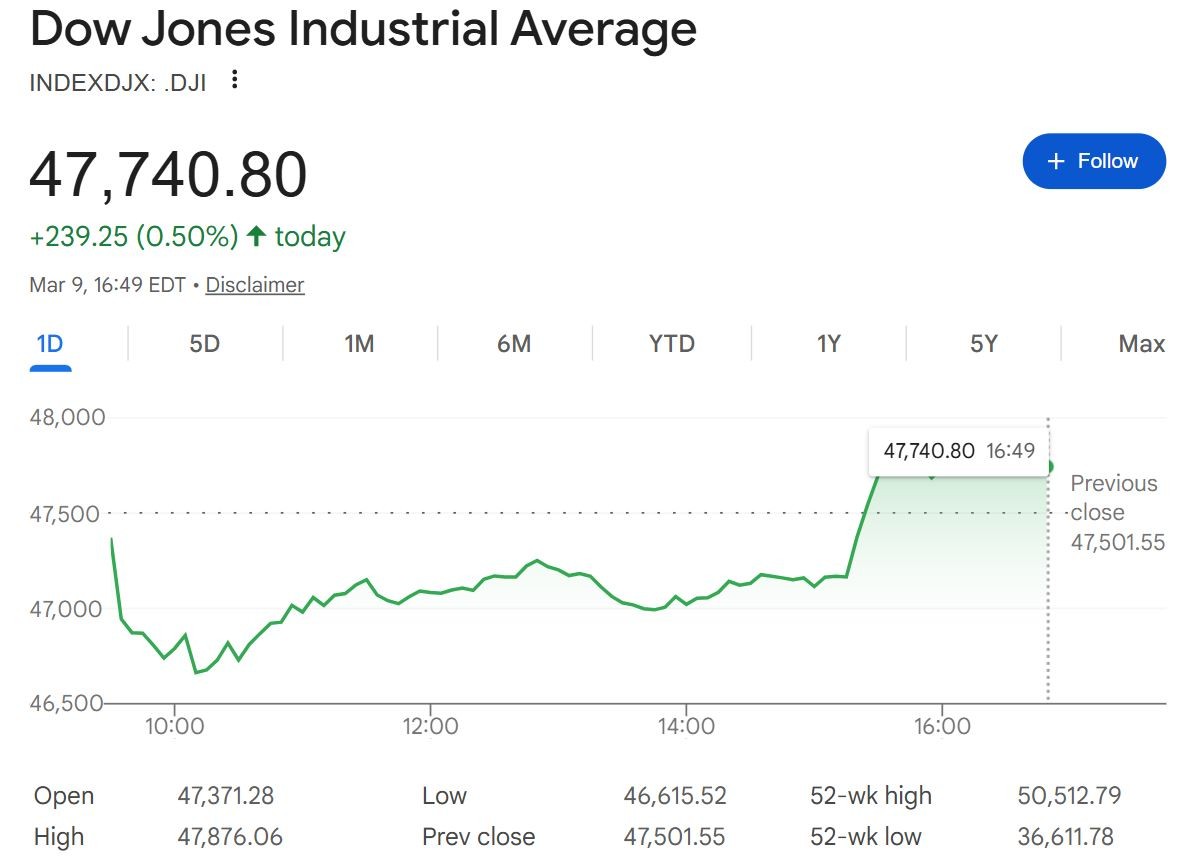Show the 1M chart range
1198x864 pixels.
(359, 344)
